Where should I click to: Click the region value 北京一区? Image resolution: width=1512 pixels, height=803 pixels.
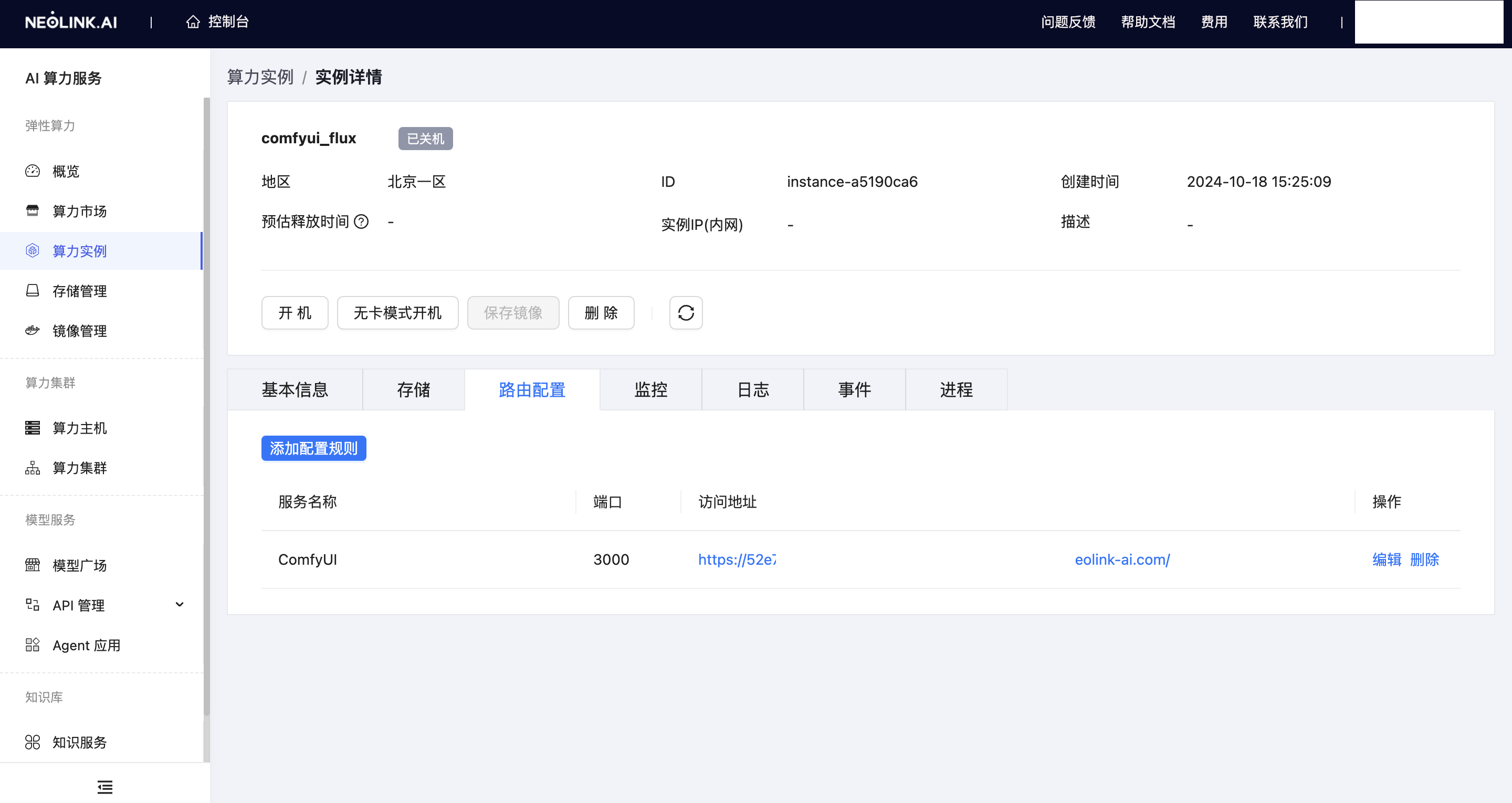pyautogui.click(x=417, y=182)
